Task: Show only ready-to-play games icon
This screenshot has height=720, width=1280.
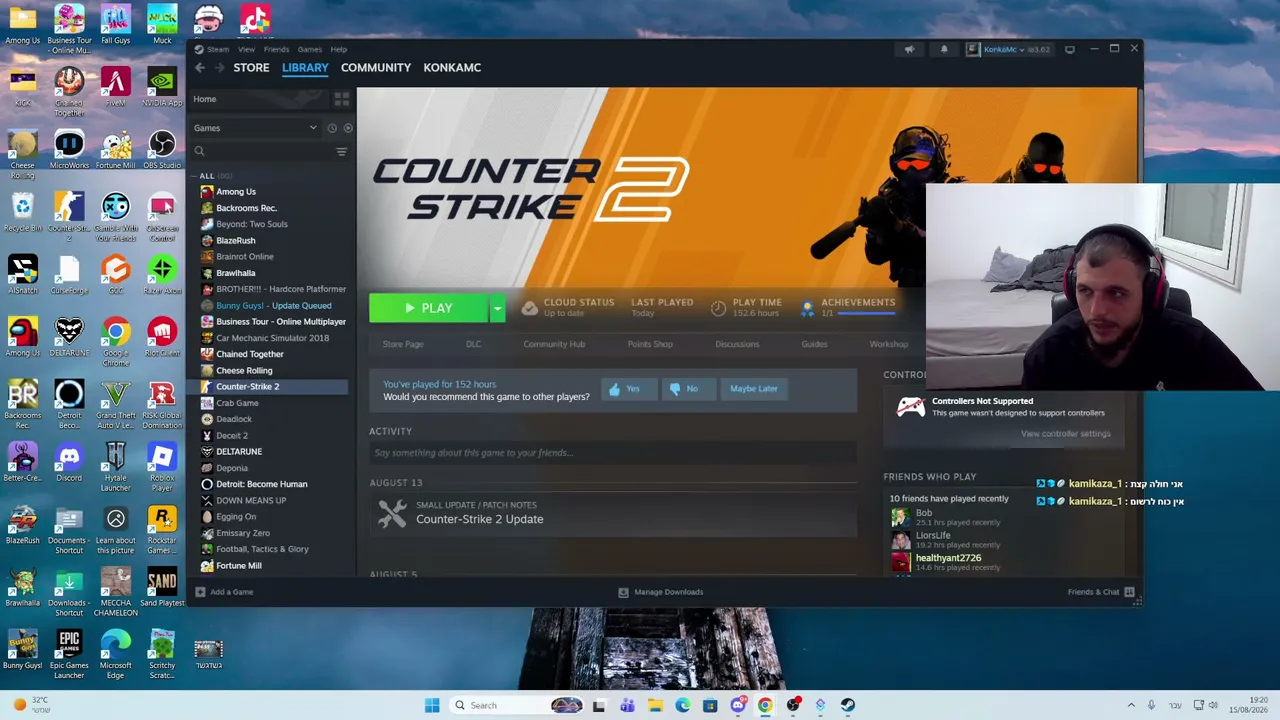Action: point(347,128)
